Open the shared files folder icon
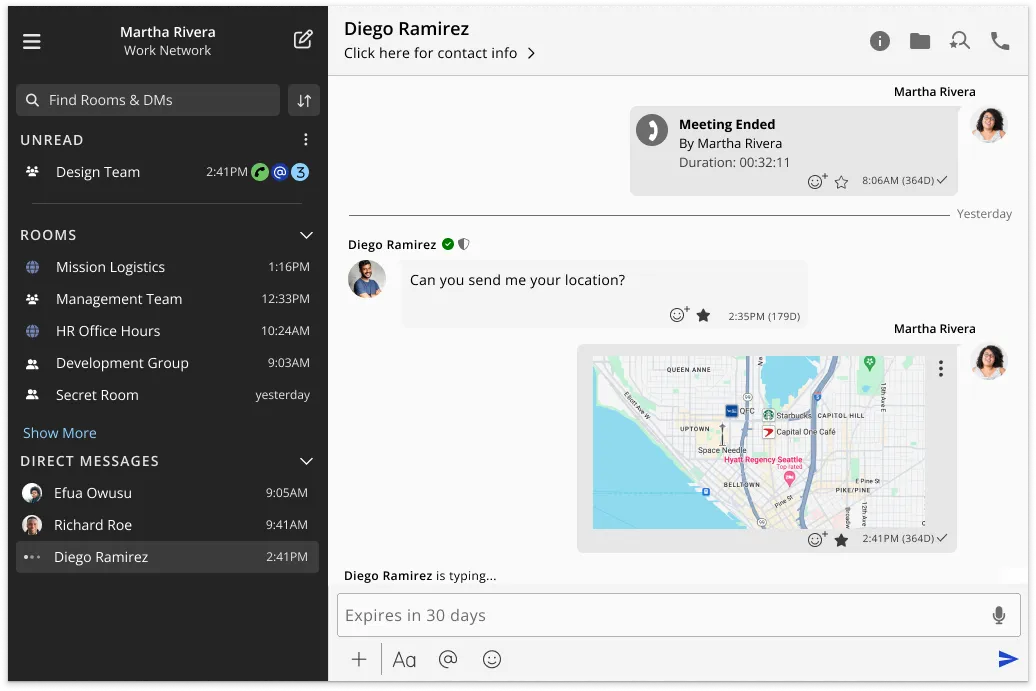This screenshot has height=691, width=1036. [x=919, y=41]
